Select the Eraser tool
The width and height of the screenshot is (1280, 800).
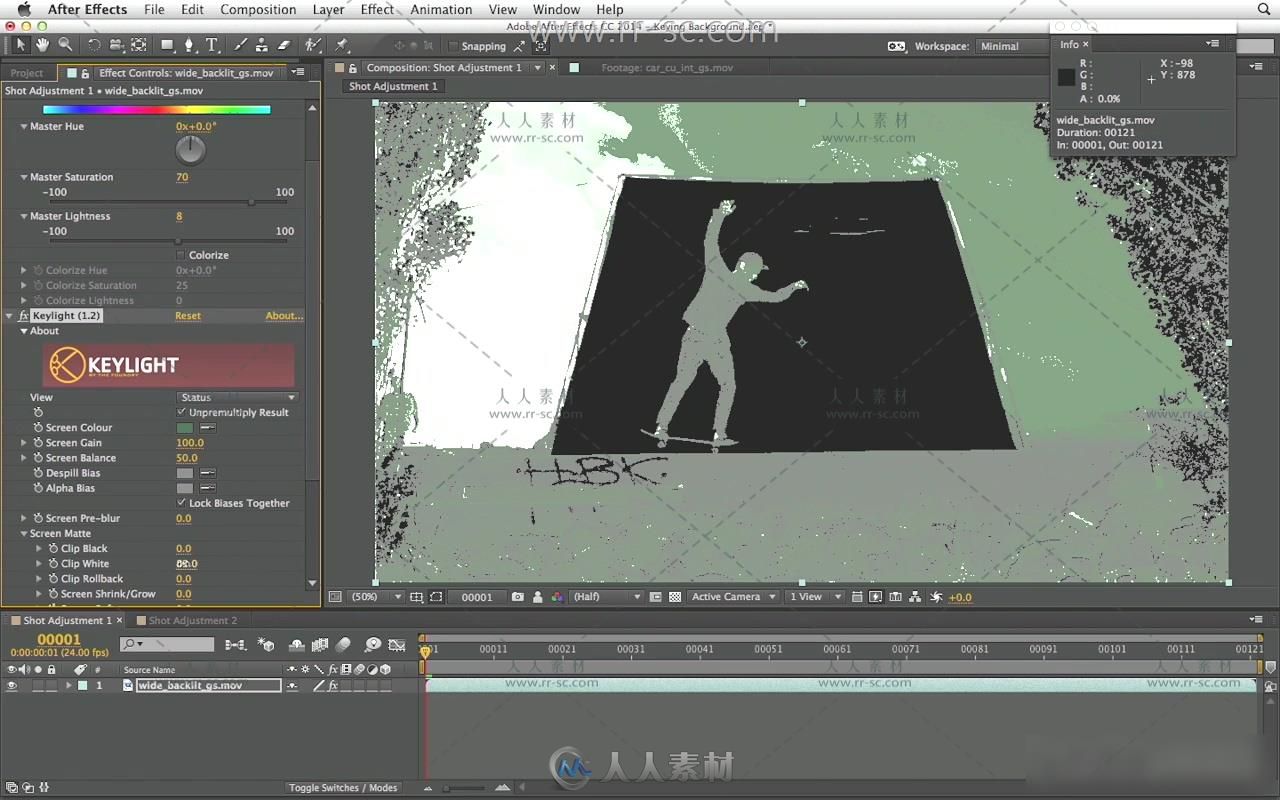pos(283,45)
